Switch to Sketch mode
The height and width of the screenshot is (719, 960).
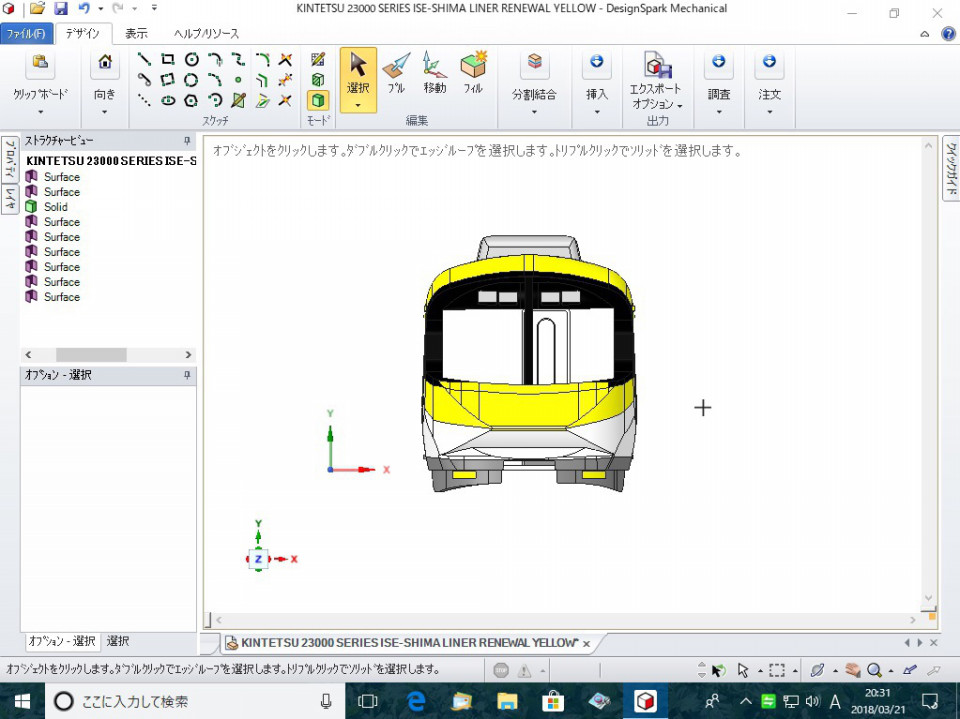tap(318, 59)
